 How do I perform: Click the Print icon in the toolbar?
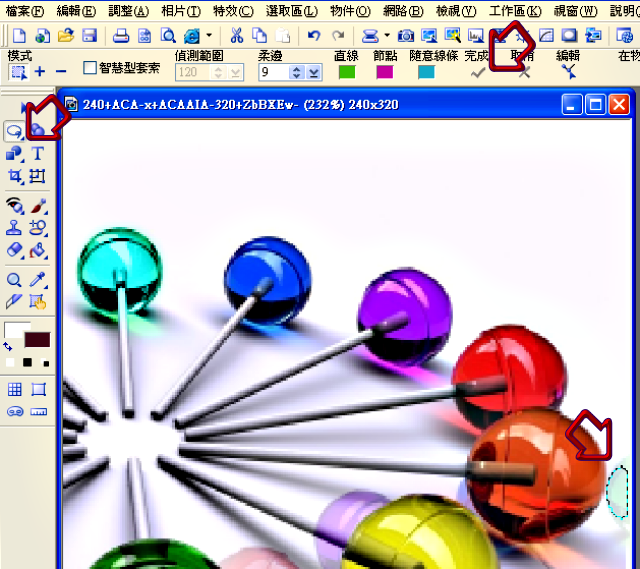(121, 36)
